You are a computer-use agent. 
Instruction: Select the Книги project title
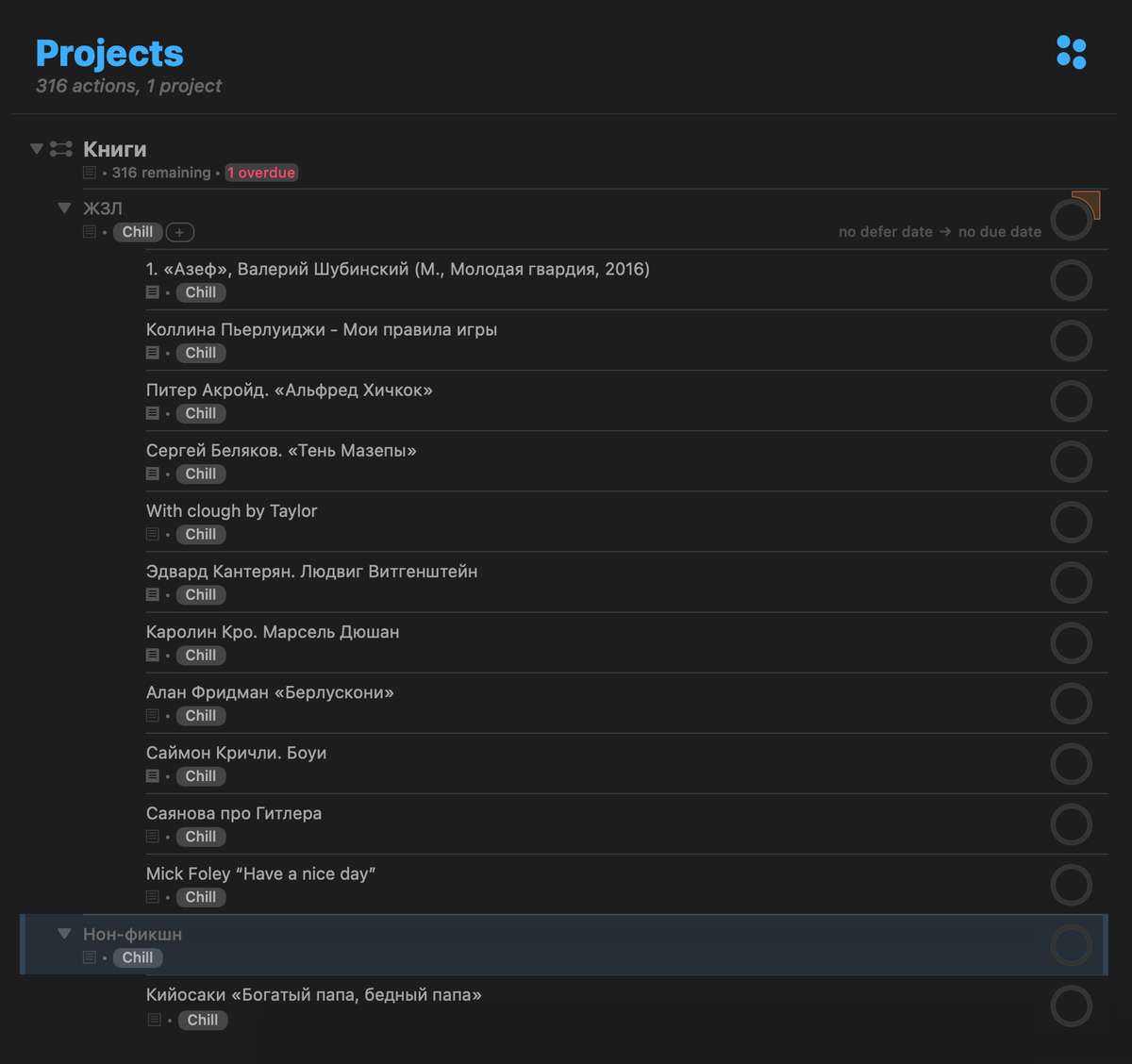[115, 149]
